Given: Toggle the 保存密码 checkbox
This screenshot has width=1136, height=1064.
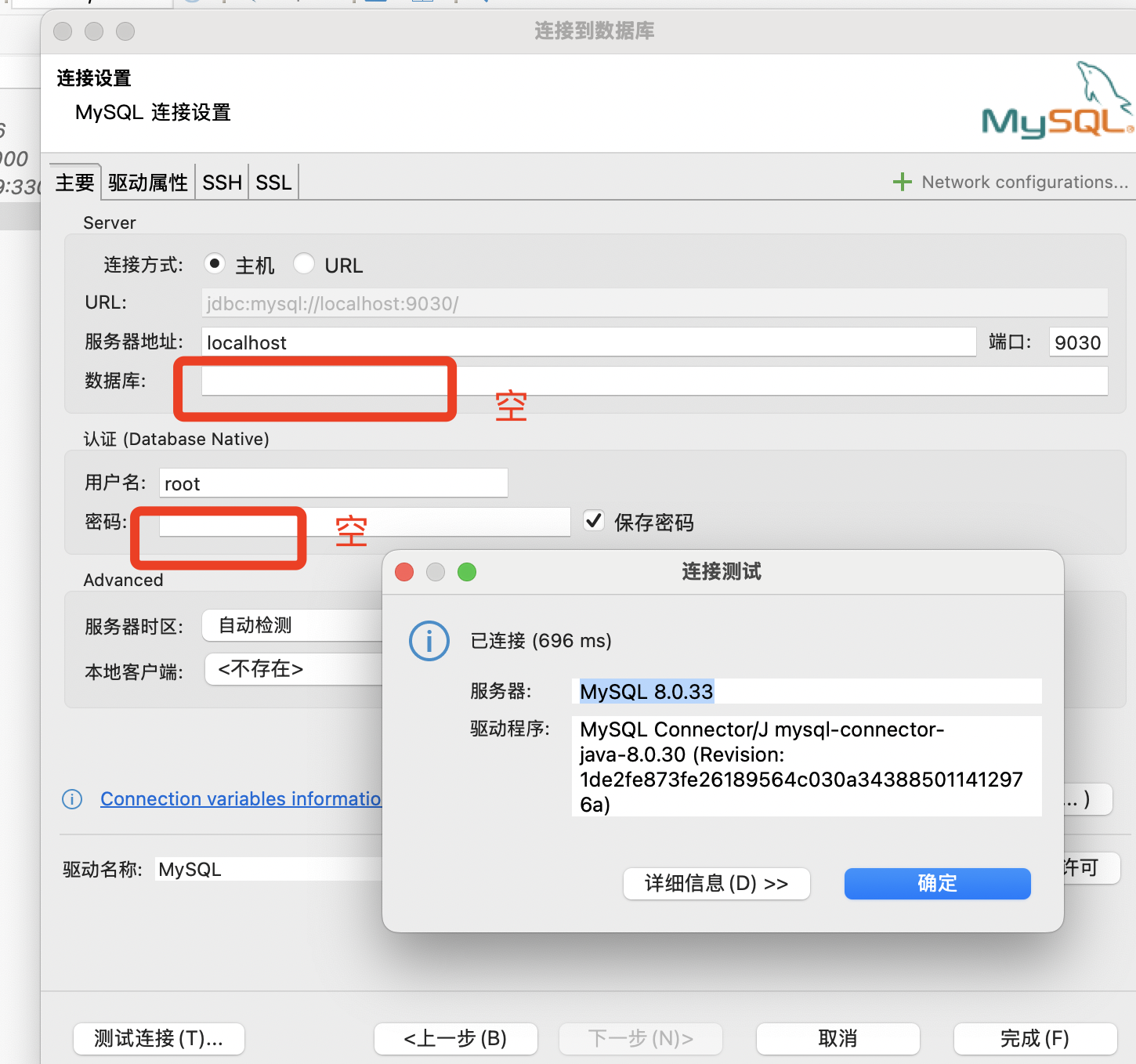Looking at the screenshot, I should (x=594, y=521).
